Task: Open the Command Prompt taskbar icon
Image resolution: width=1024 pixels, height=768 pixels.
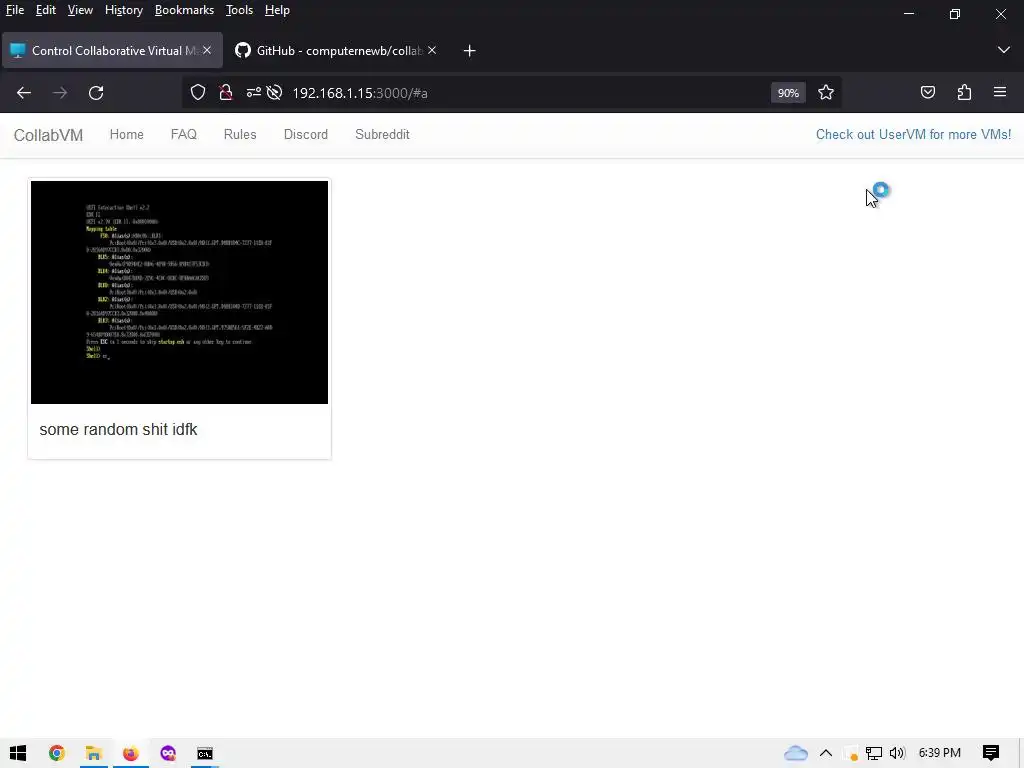Action: pyautogui.click(x=204, y=753)
